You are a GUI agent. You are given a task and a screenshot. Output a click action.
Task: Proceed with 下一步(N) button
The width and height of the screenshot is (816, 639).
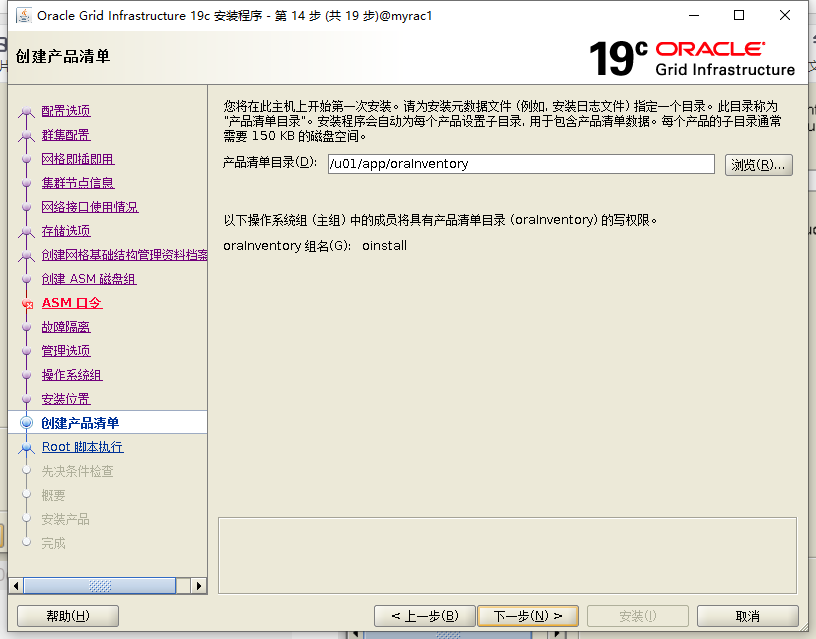(528, 616)
